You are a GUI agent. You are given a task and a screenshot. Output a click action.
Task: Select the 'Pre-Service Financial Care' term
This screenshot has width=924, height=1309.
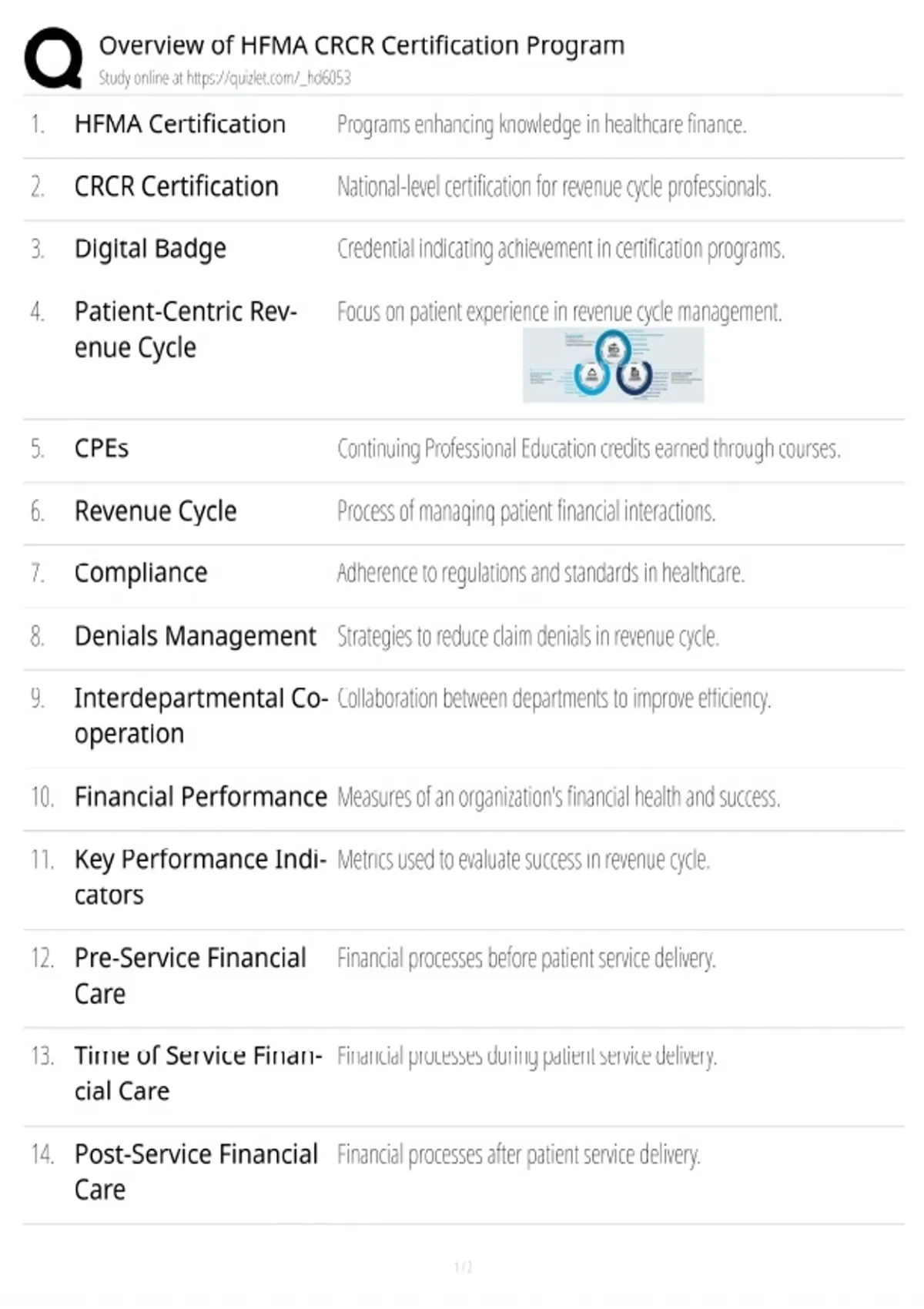point(190,976)
